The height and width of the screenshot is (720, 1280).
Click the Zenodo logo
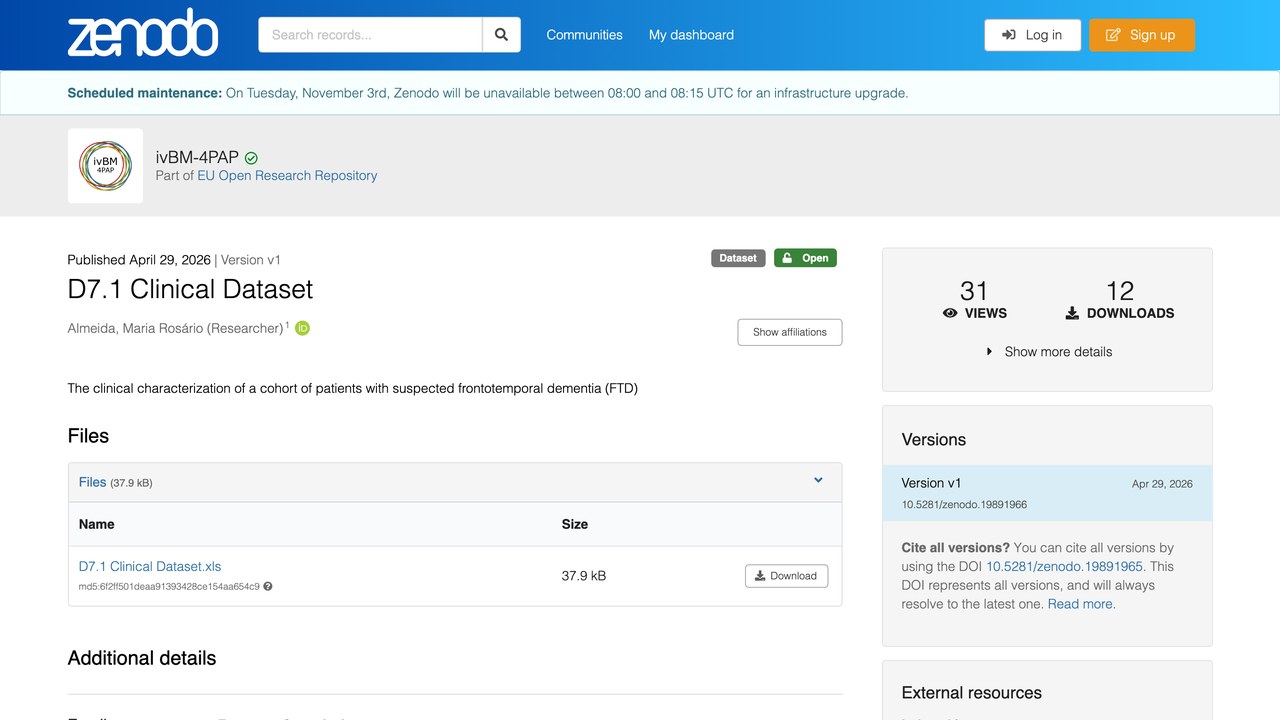pyautogui.click(x=142, y=33)
